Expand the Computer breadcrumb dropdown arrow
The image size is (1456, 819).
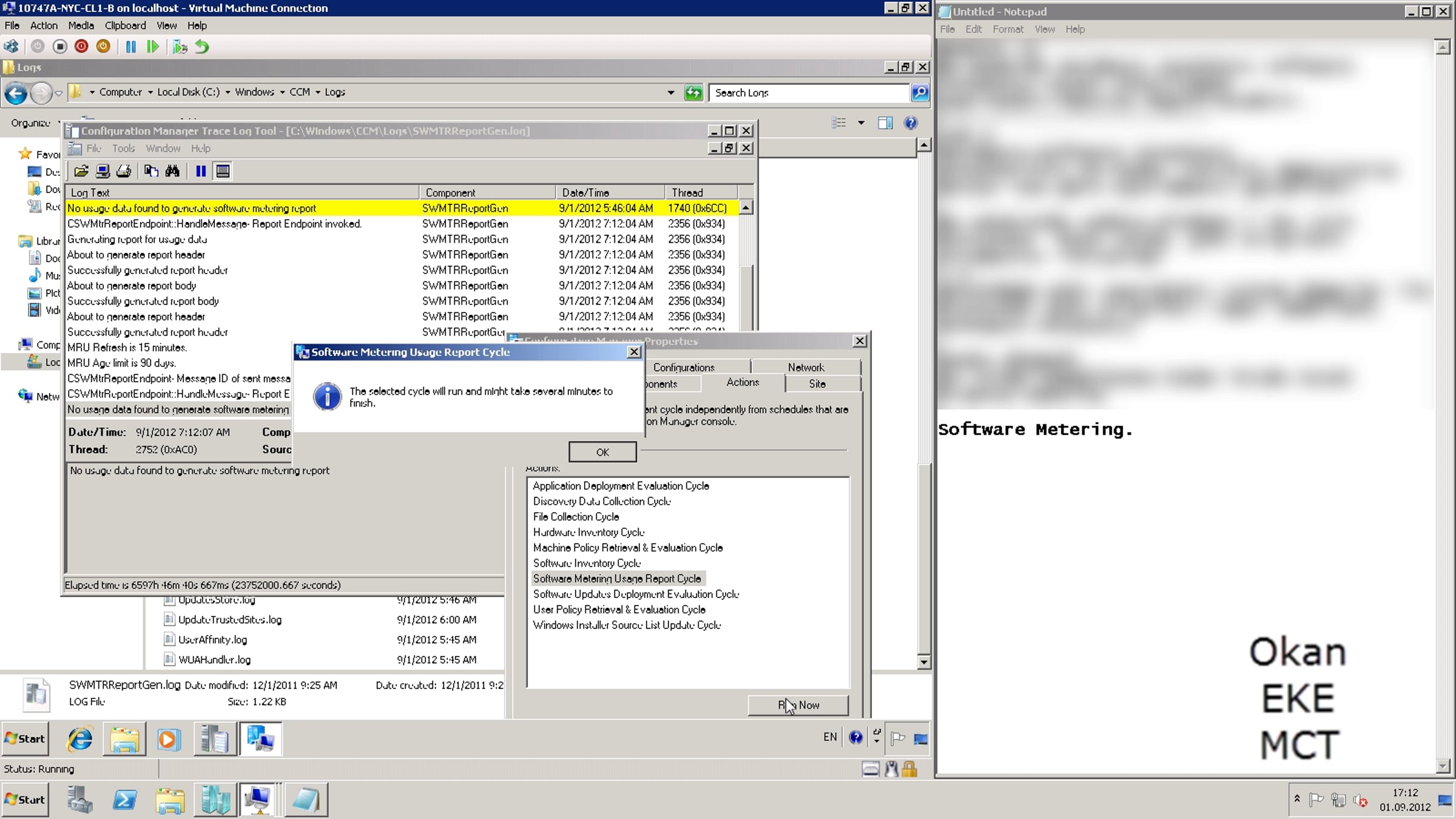click(150, 93)
